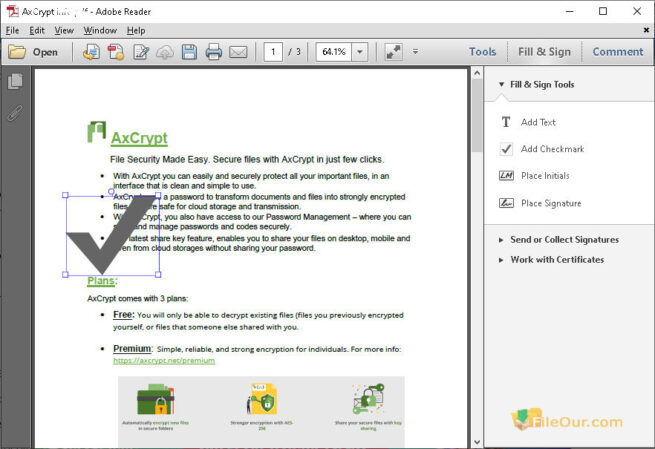Screen dimensions: 655x449
Task: Save the file with floppy icon
Action: (189, 52)
